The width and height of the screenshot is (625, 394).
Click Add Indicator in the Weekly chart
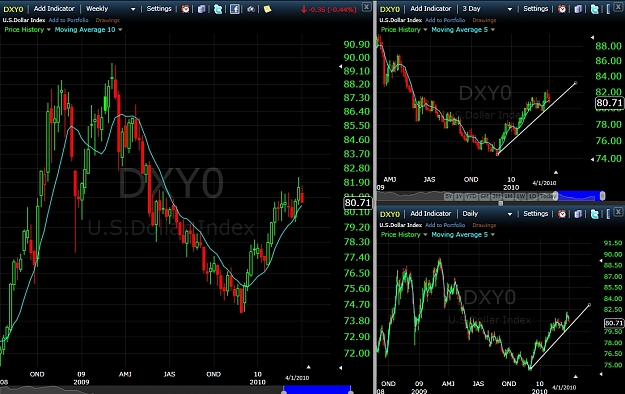[54, 8]
